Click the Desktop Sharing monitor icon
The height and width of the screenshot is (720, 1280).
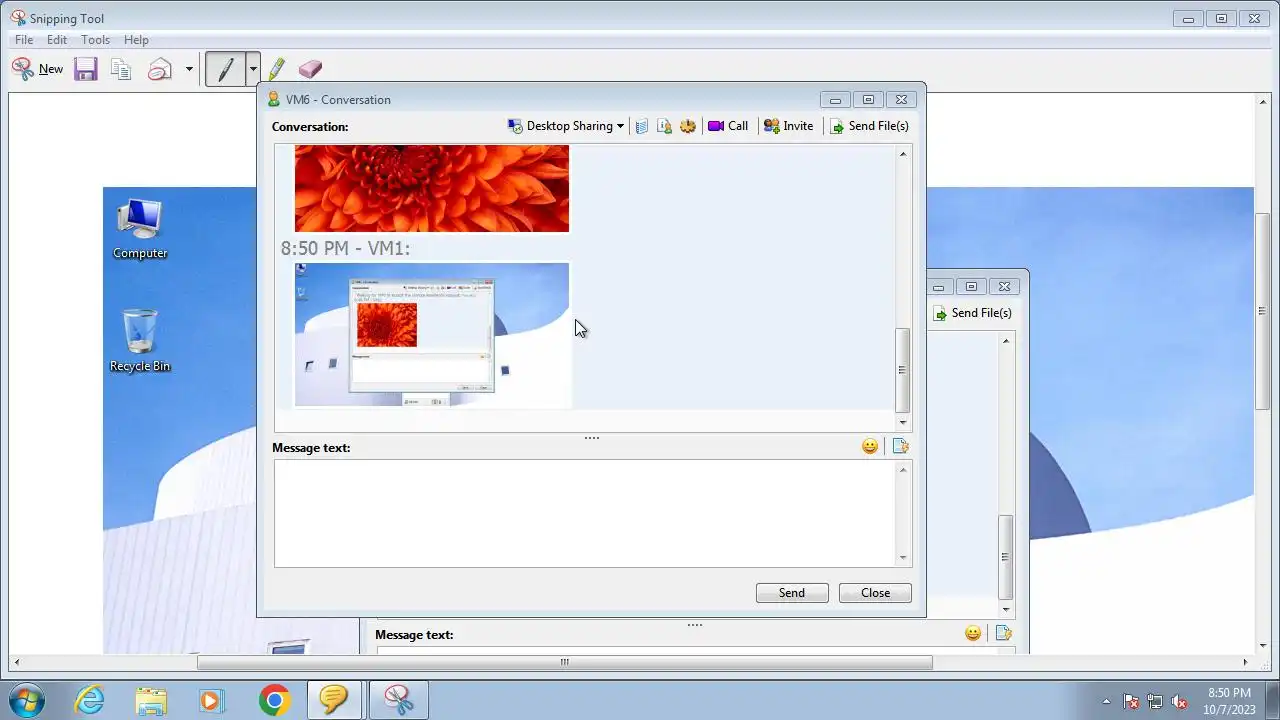pos(515,126)
